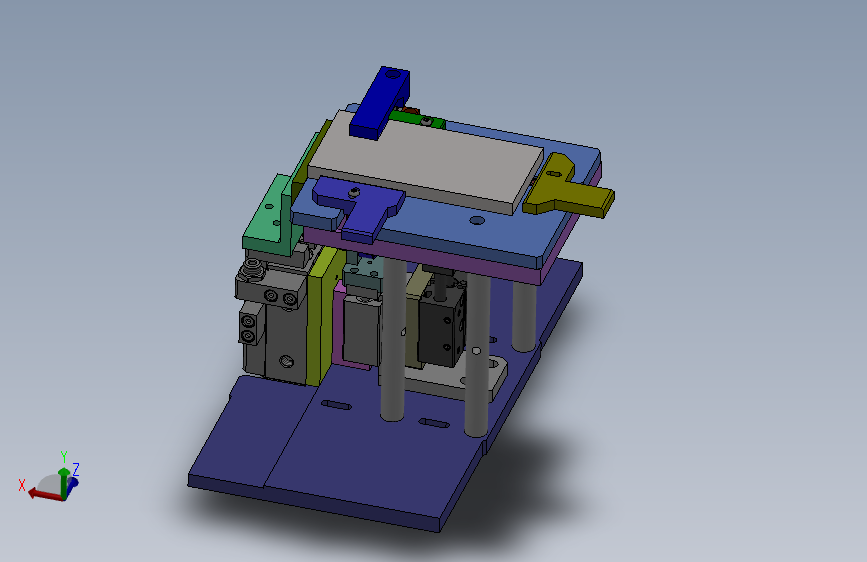Select the yellow T-shaped clamp part
Image resolution: width=867 pixels, height=562 pixels.
[568, 188]
